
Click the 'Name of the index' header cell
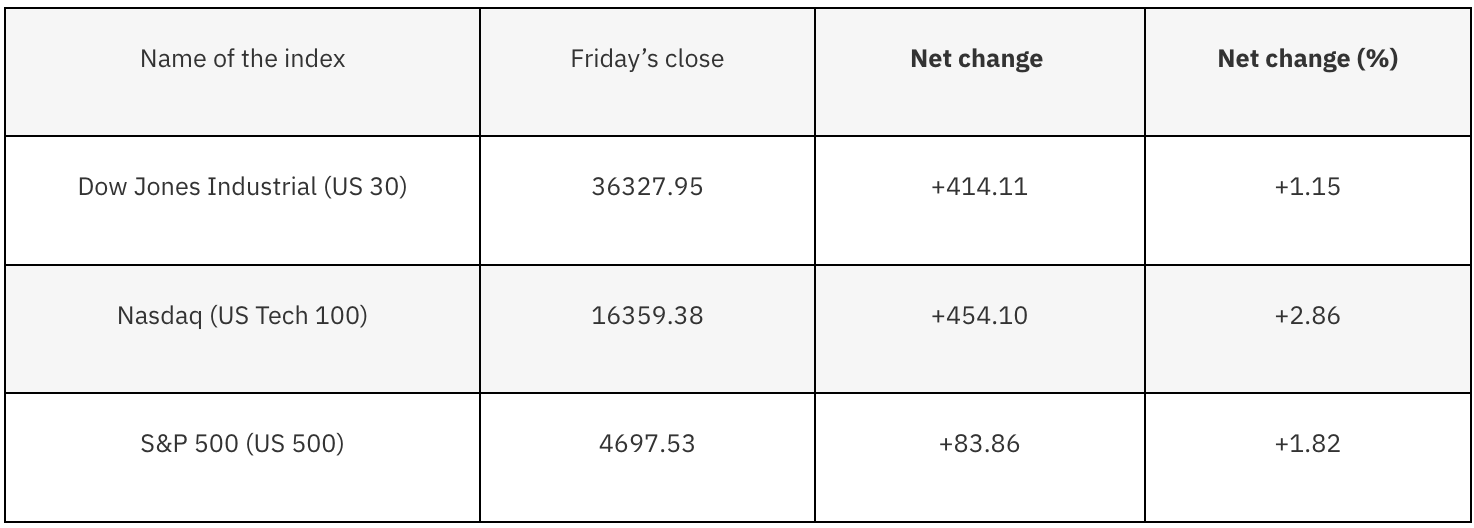pos(242,59)
